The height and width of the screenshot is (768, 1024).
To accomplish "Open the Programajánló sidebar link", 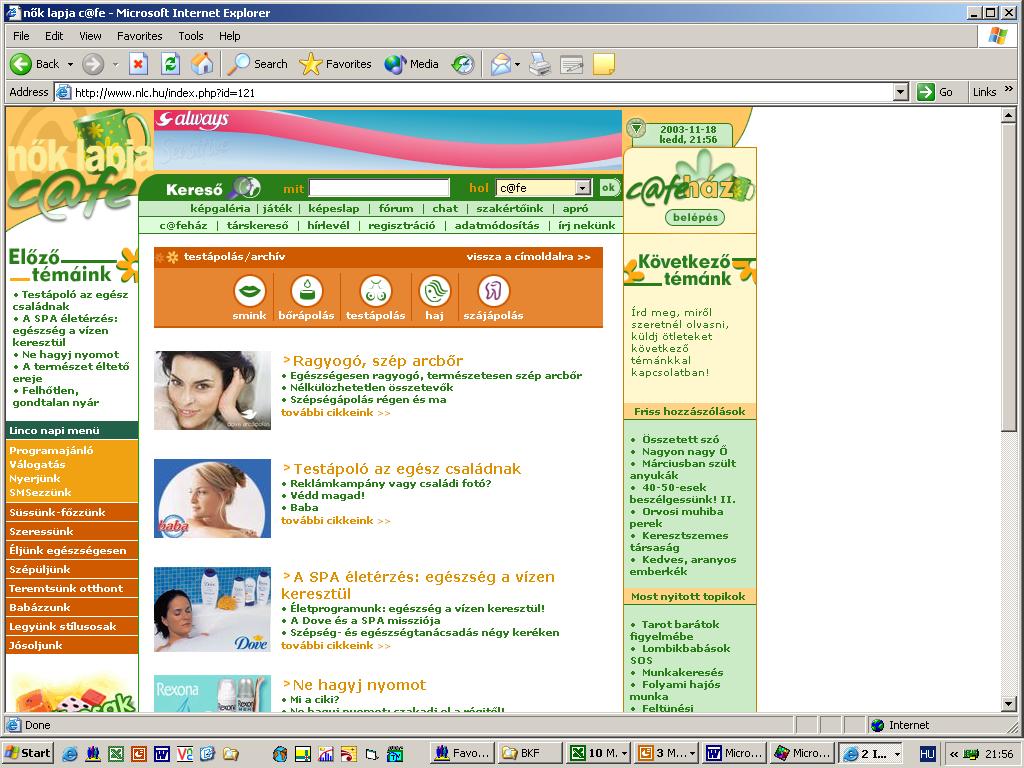I will click(x=51, y=451).
